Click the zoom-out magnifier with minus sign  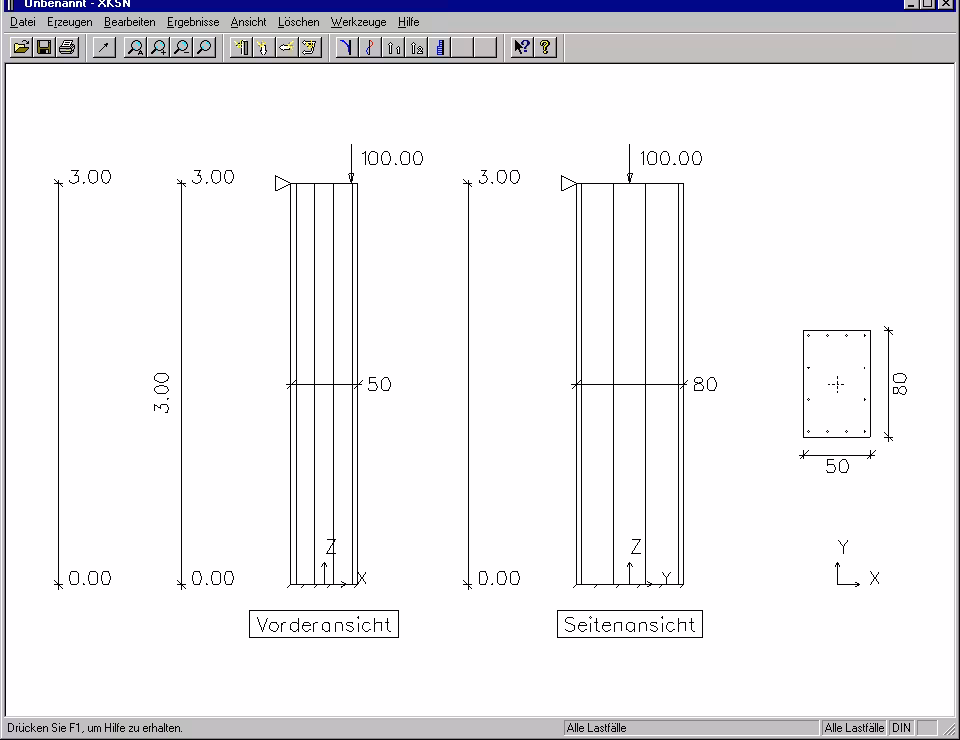click(181, 47)
